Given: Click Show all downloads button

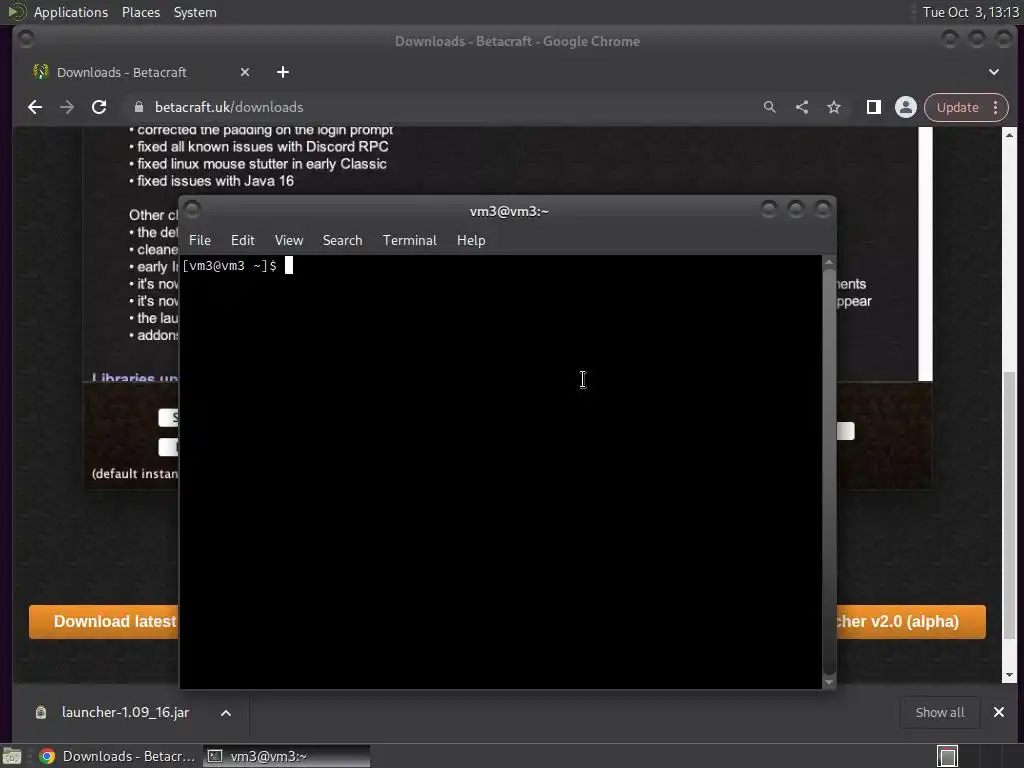Looking at the screenshot, I should pos(940,712).
